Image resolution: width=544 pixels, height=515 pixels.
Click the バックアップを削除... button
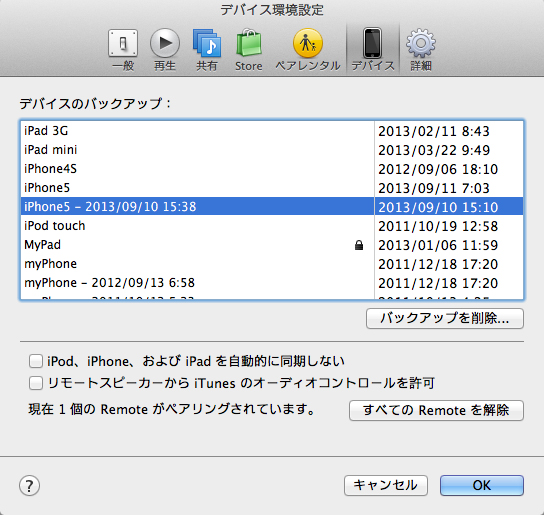click(445, 318)
